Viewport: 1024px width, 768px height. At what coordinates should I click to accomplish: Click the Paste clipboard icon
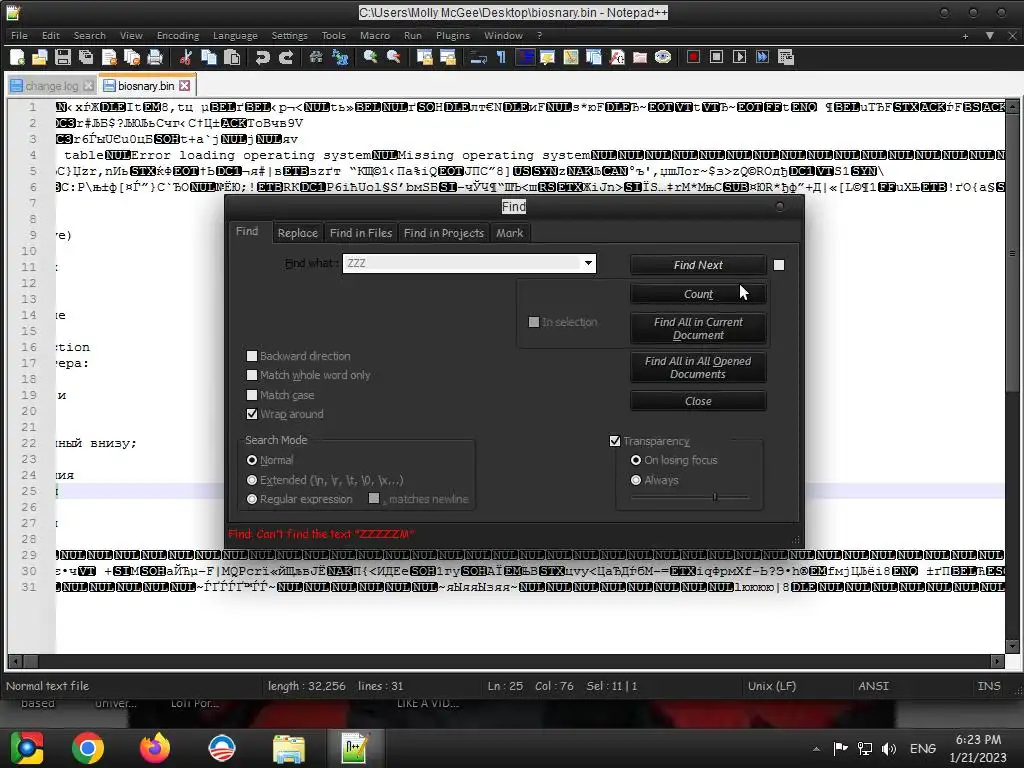[x=232, y=57]
